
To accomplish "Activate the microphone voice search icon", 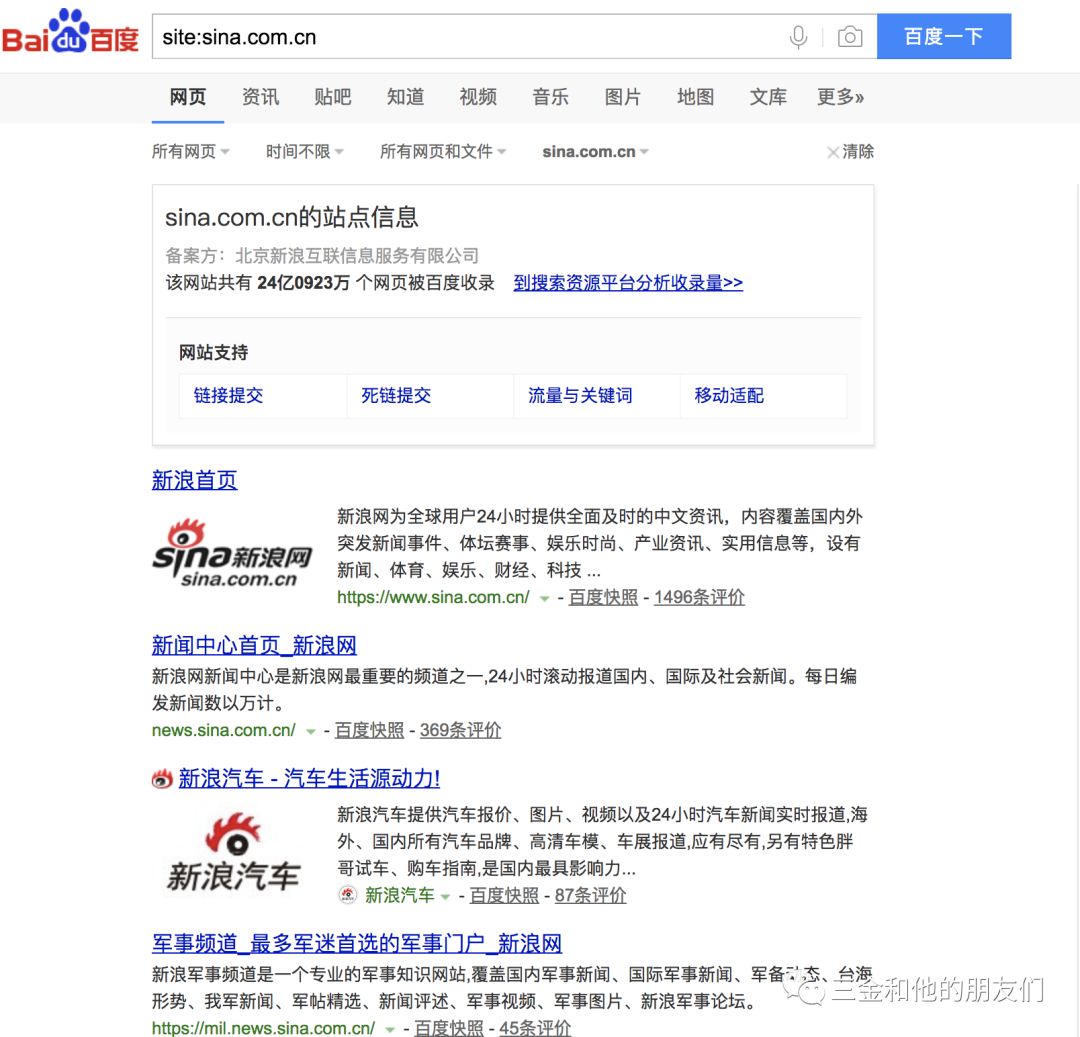I will click(x=798, y=36).
